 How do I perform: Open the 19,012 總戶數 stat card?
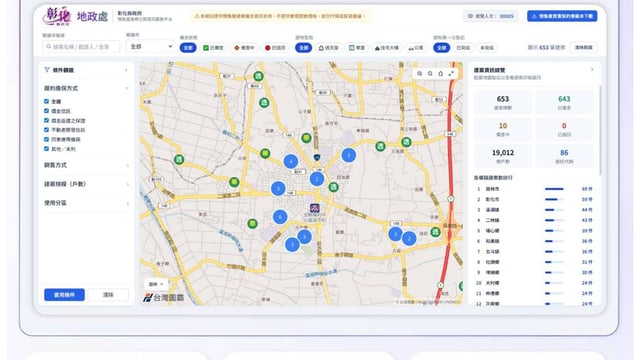[503, 156]
